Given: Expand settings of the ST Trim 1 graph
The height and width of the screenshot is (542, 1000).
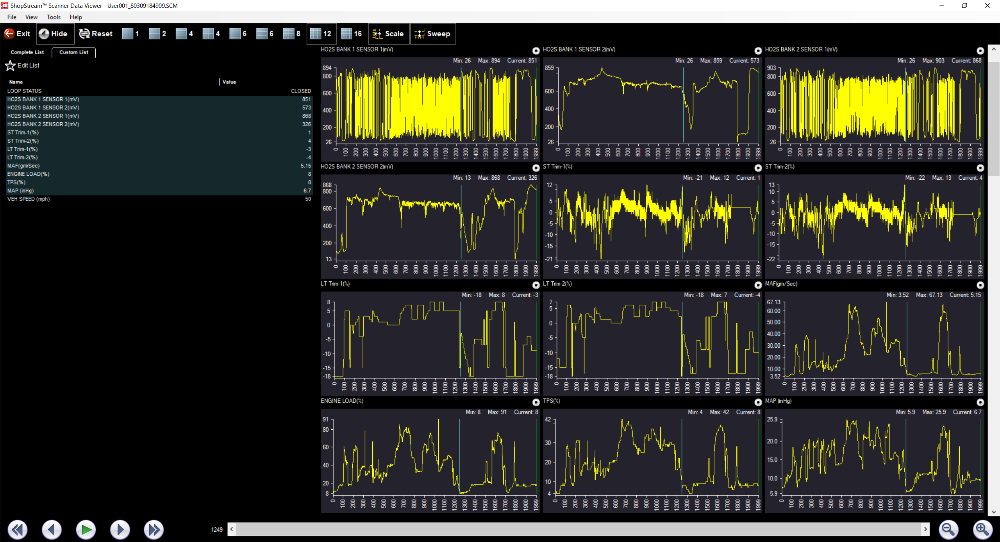Looking at the screenshot, I should 758,167.
